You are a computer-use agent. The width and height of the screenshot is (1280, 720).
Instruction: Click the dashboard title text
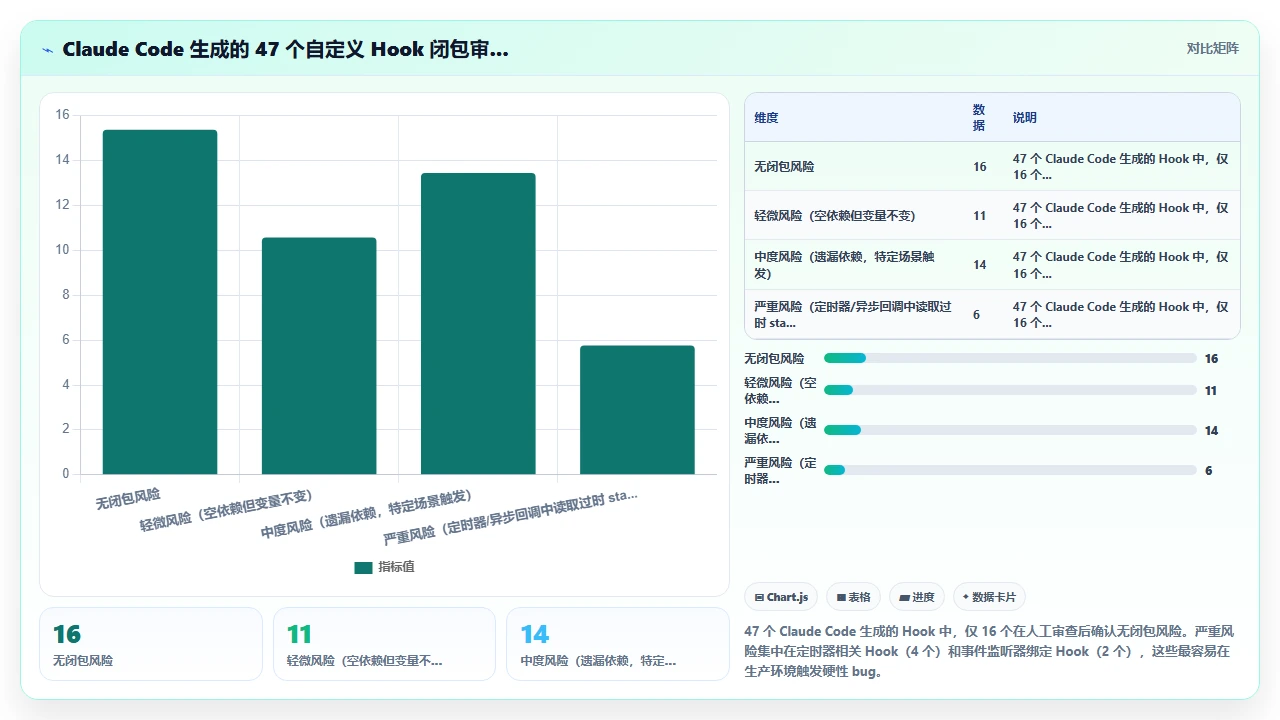point(285,49)
